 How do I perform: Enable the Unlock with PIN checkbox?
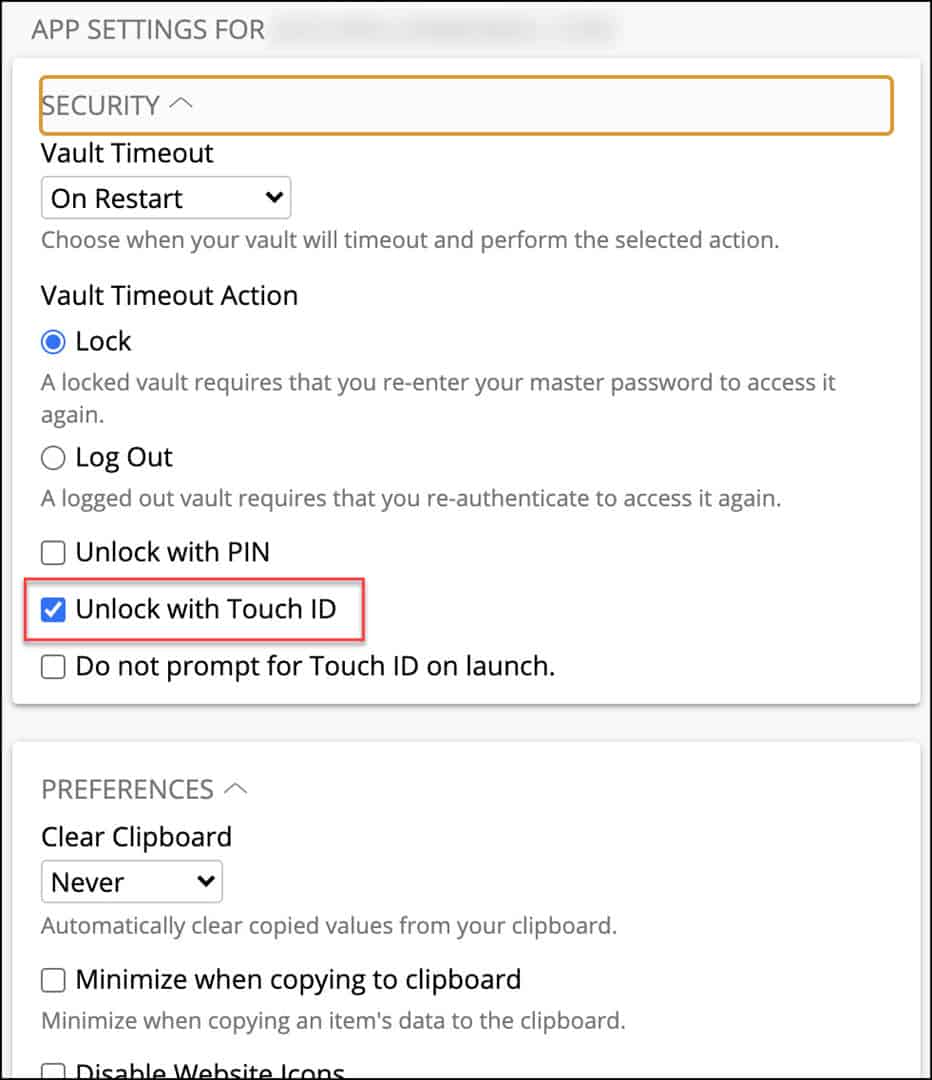tap(52, 551)
